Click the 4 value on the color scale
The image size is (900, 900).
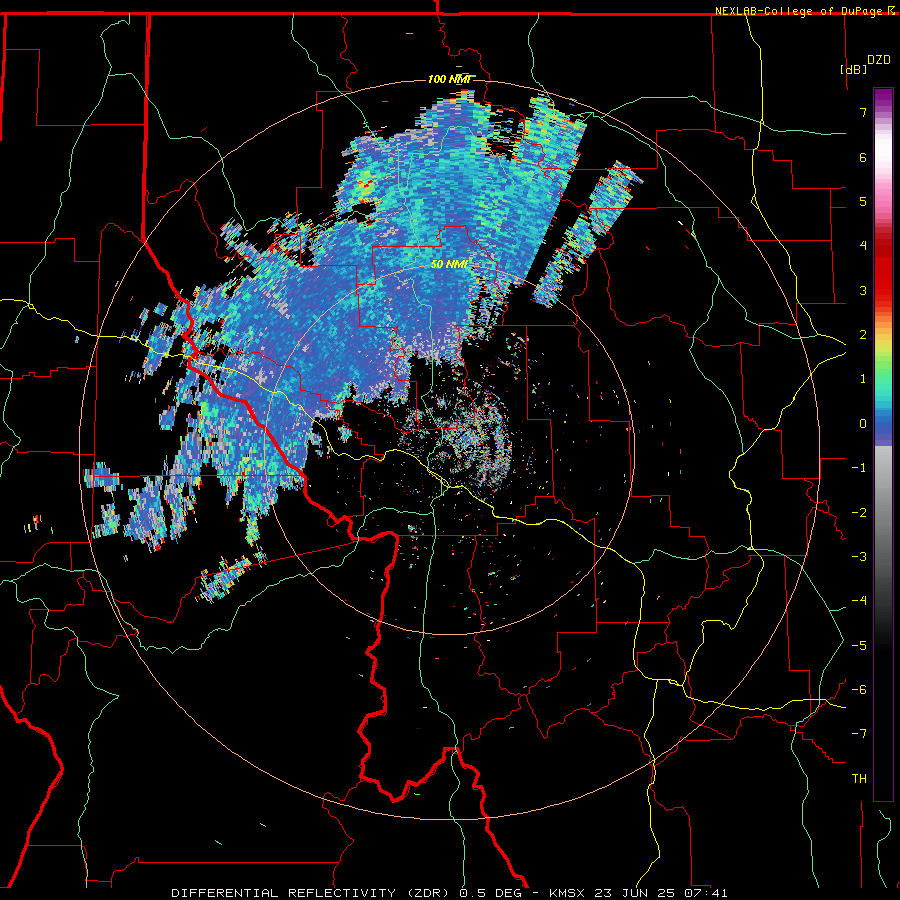click(x=863, y=246)
